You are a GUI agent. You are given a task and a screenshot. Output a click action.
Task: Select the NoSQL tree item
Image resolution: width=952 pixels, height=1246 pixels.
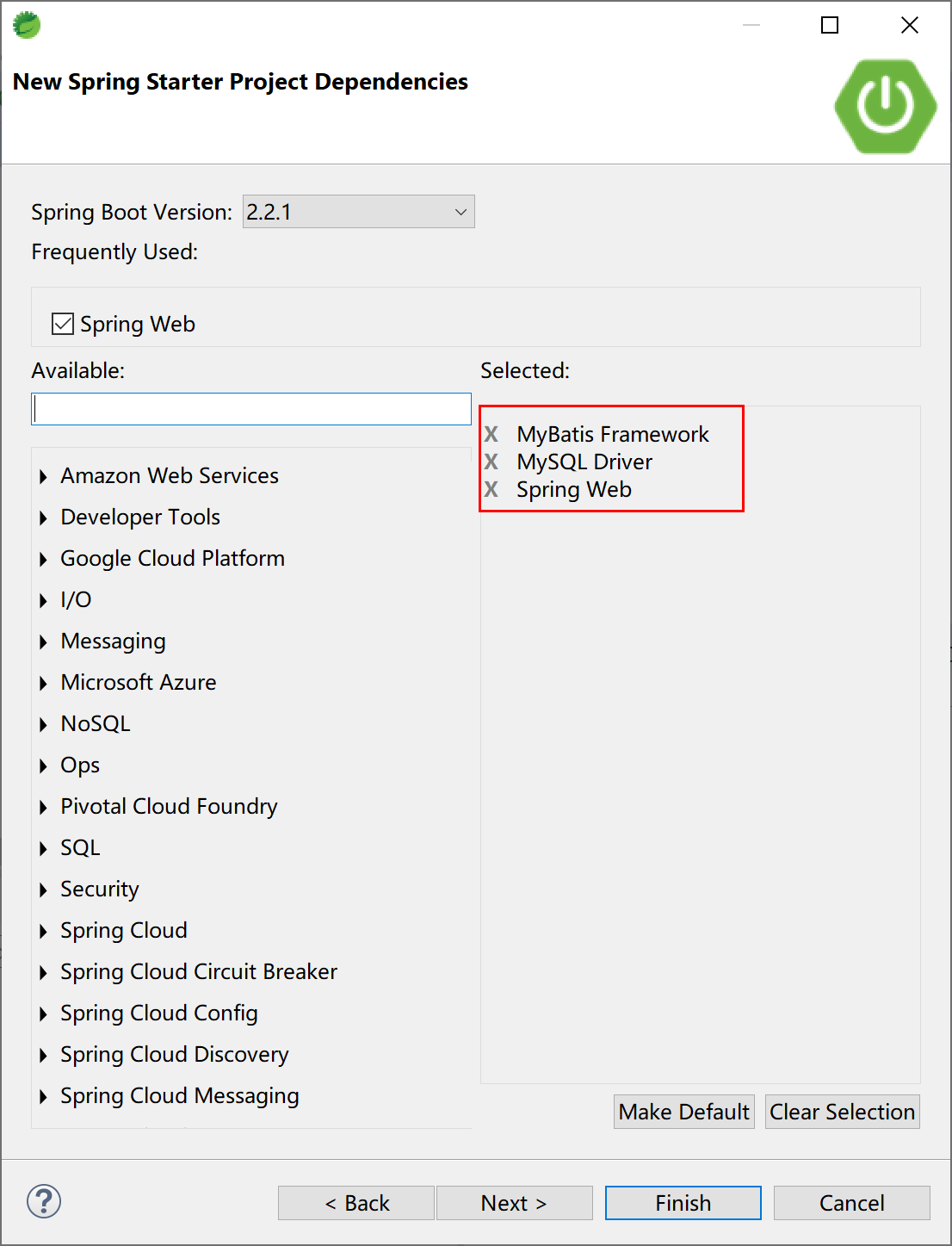coord(96,723)
